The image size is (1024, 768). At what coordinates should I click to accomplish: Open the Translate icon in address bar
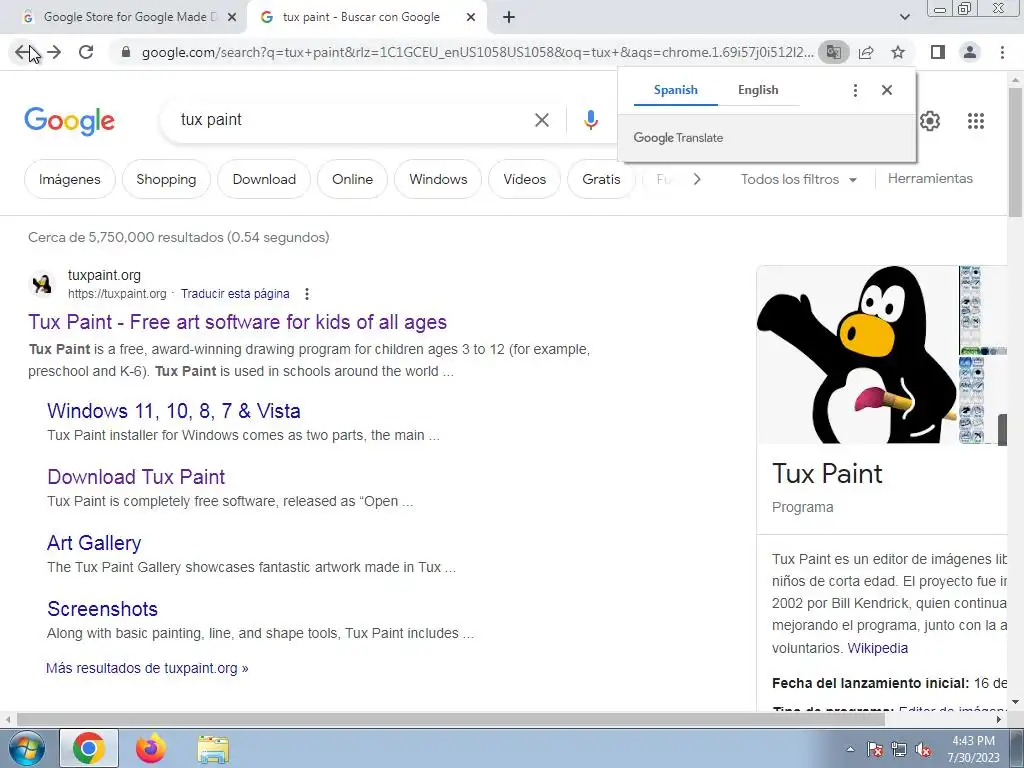[x=834, y=52]
